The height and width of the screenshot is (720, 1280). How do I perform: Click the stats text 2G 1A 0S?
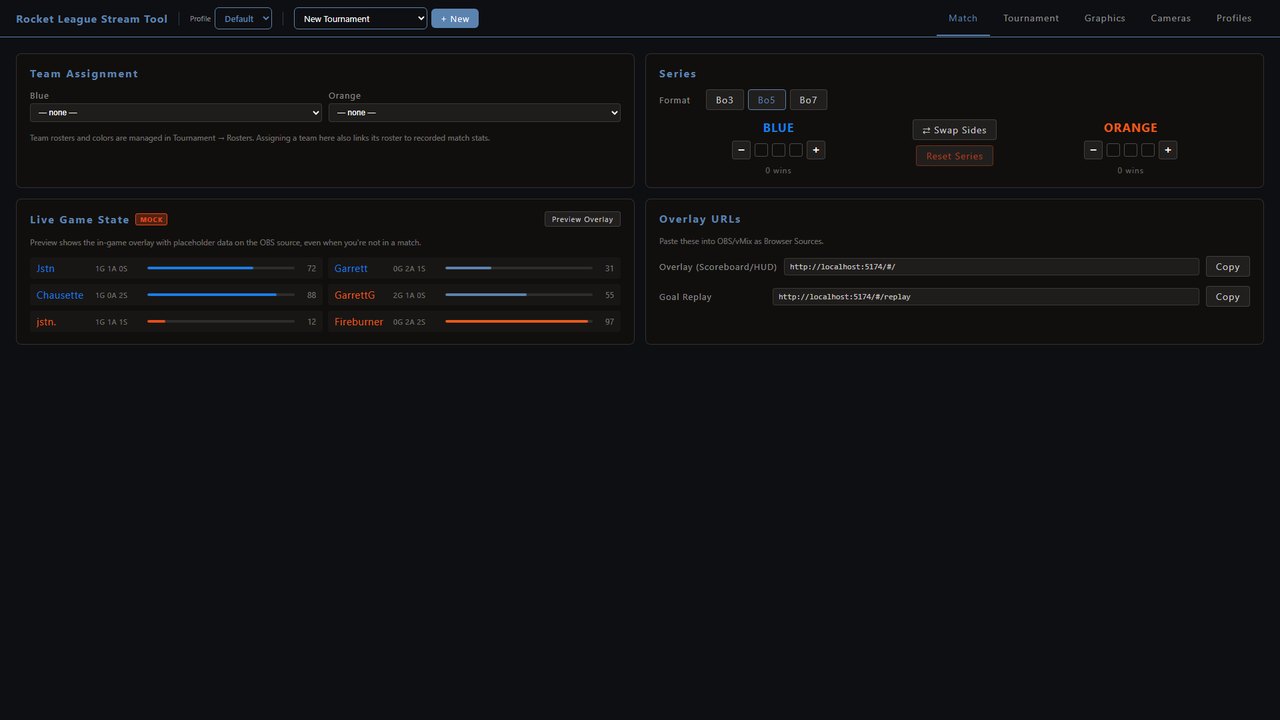(409, 295)
